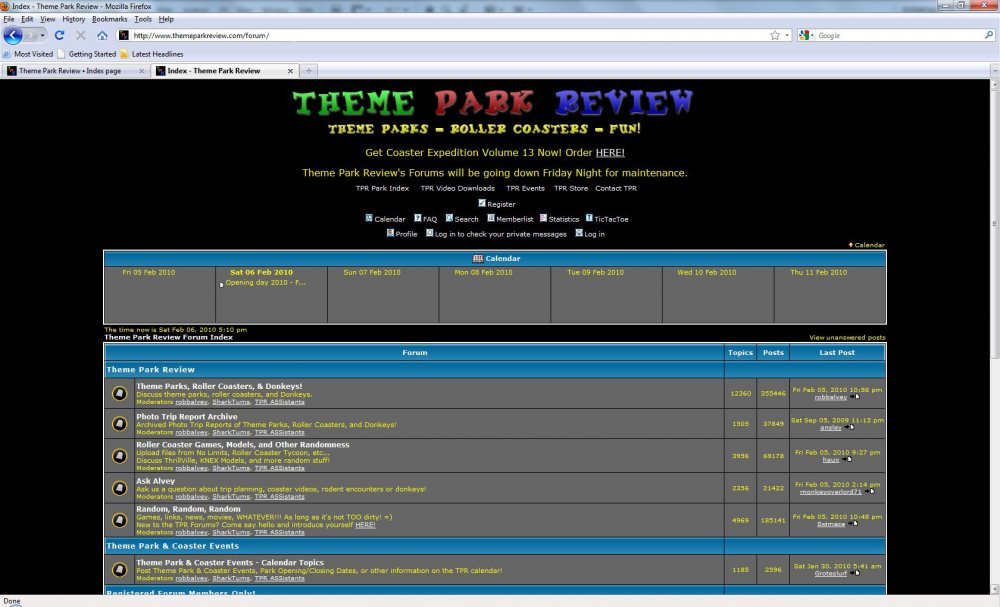Open the Calendar using its small icon
Viewport: 1000px width, 607px height.
(x=369, y=218)
